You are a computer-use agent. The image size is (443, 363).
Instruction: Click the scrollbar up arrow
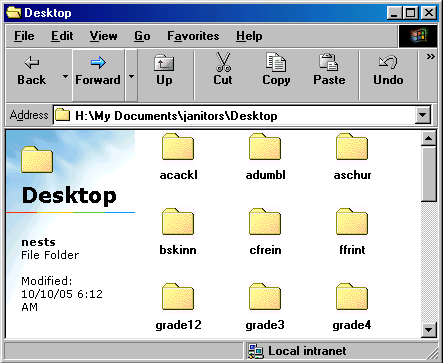click(x=429, y=138)
